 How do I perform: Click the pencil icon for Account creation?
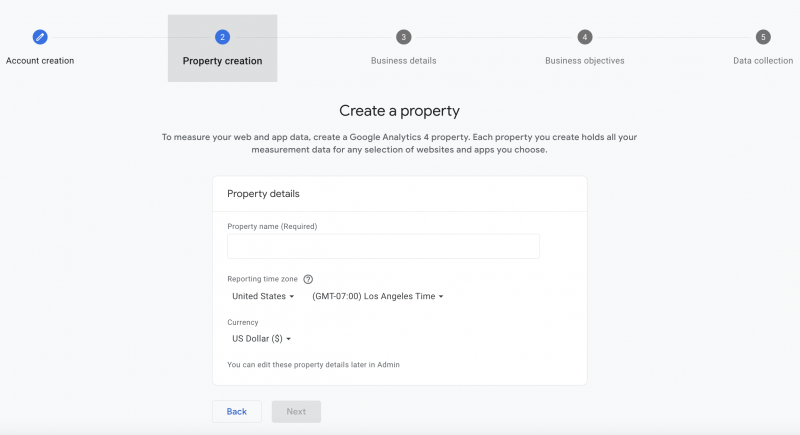(40, 37)
